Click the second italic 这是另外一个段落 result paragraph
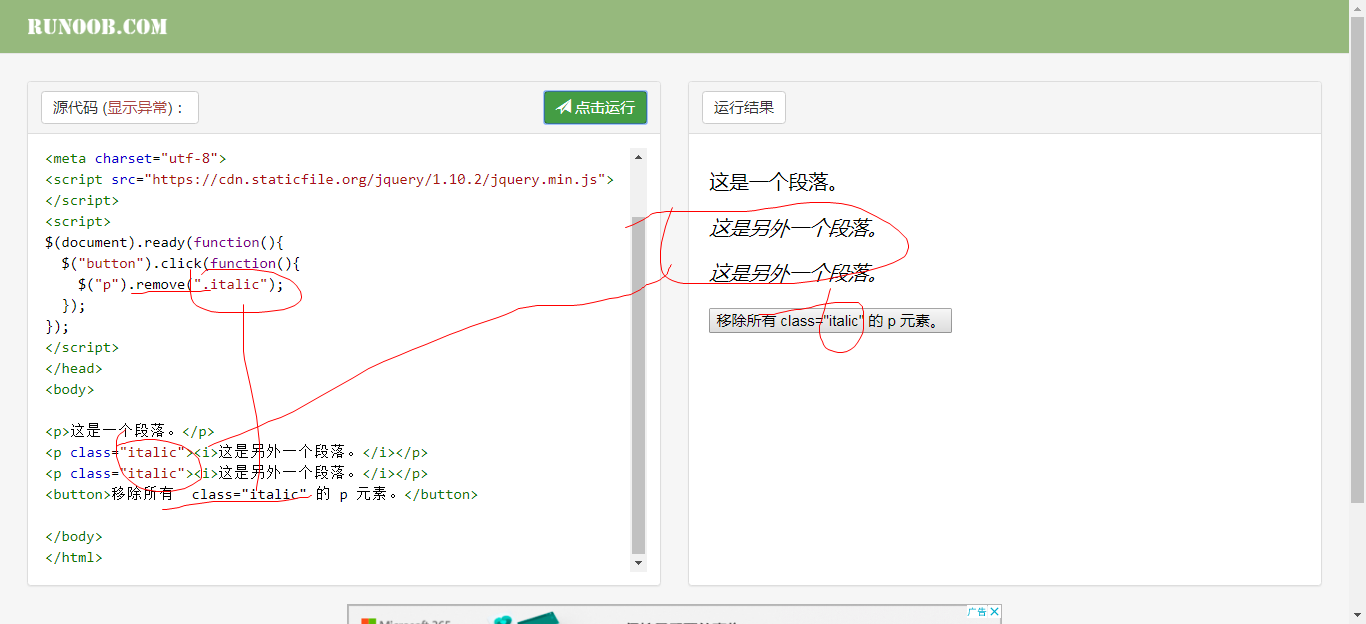1366x624 pixels. [x=794, y=273]
